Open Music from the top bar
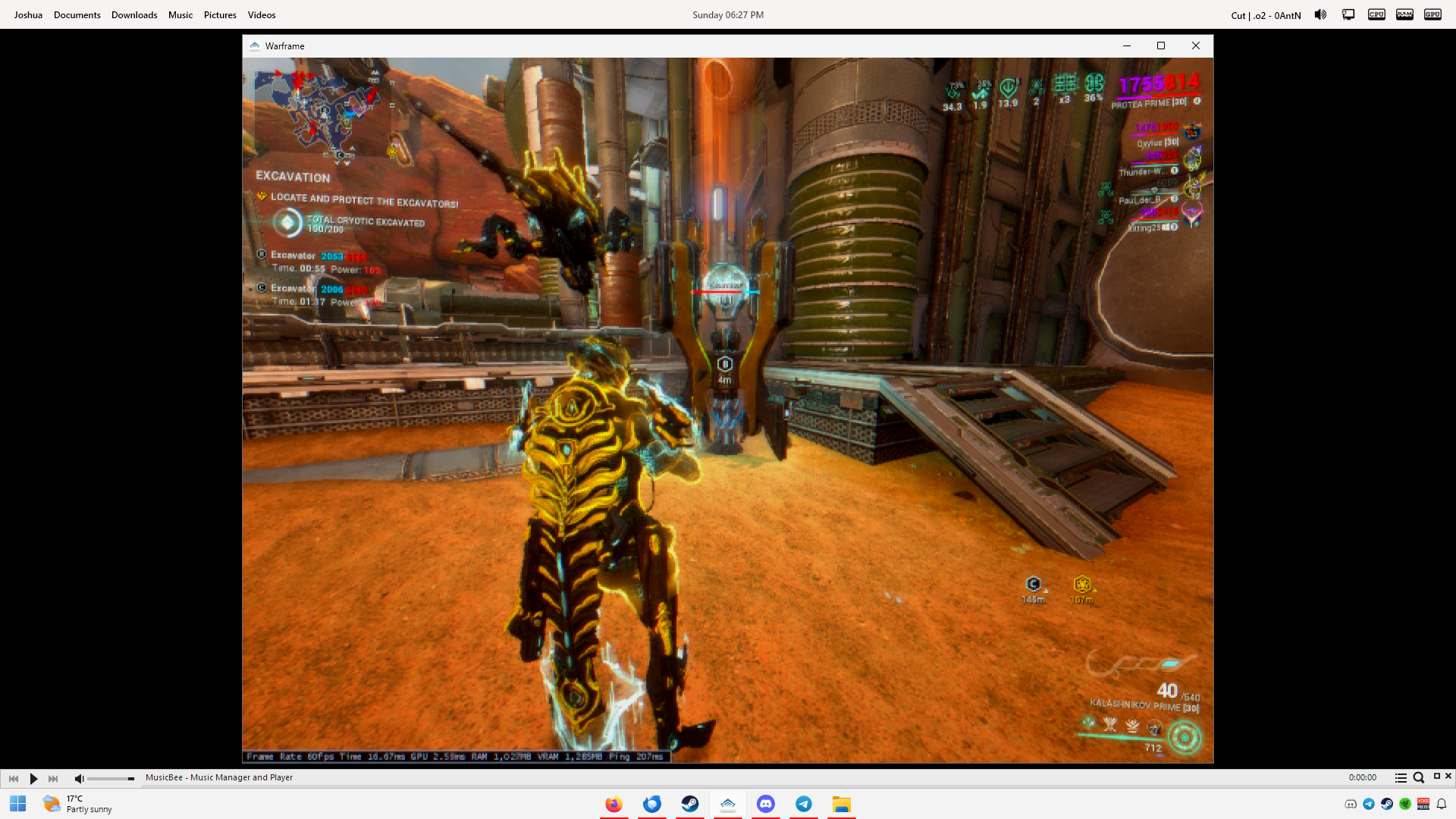 point(180,15)
